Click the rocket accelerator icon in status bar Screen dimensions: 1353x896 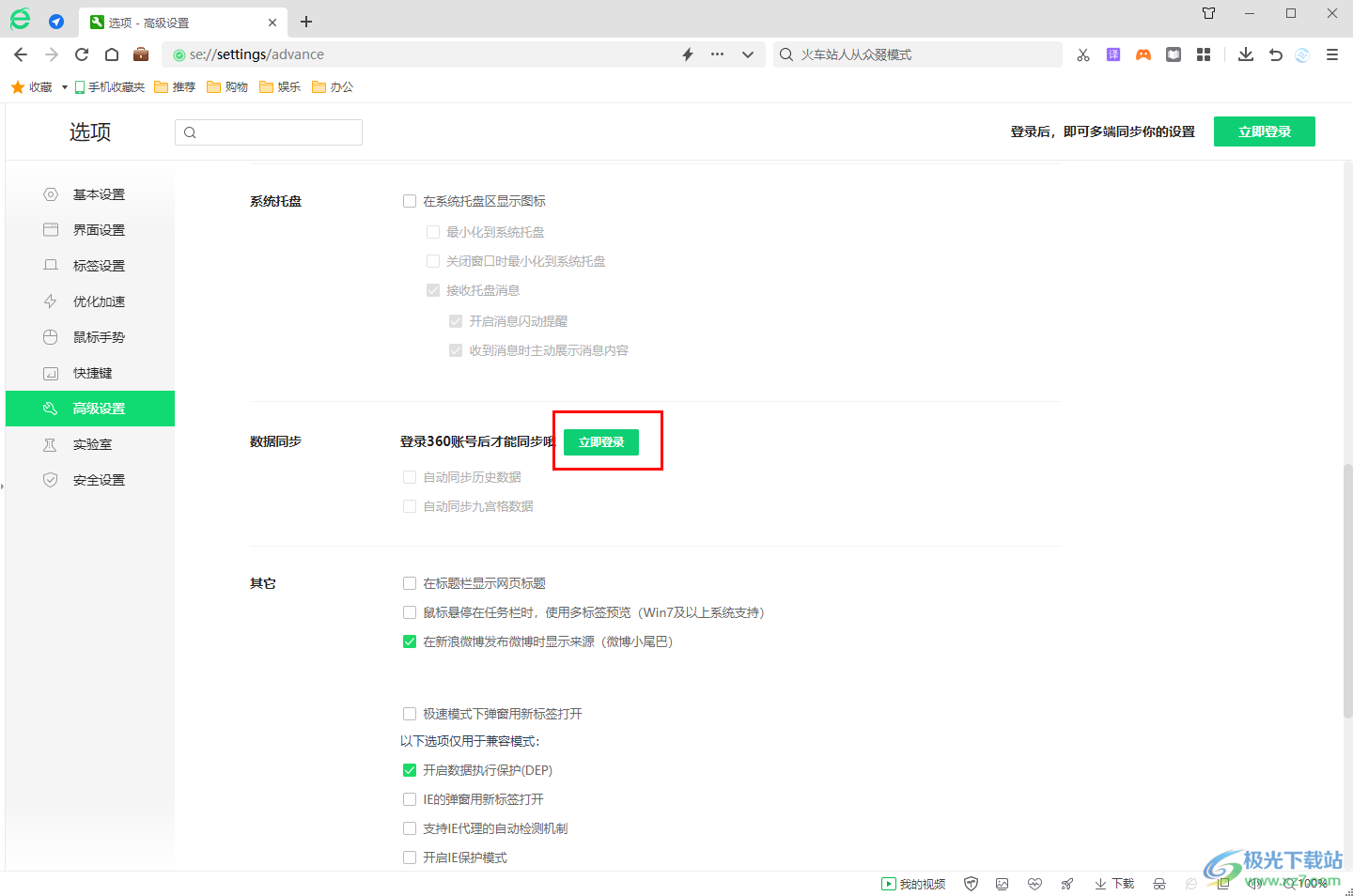click(1067, 884)
